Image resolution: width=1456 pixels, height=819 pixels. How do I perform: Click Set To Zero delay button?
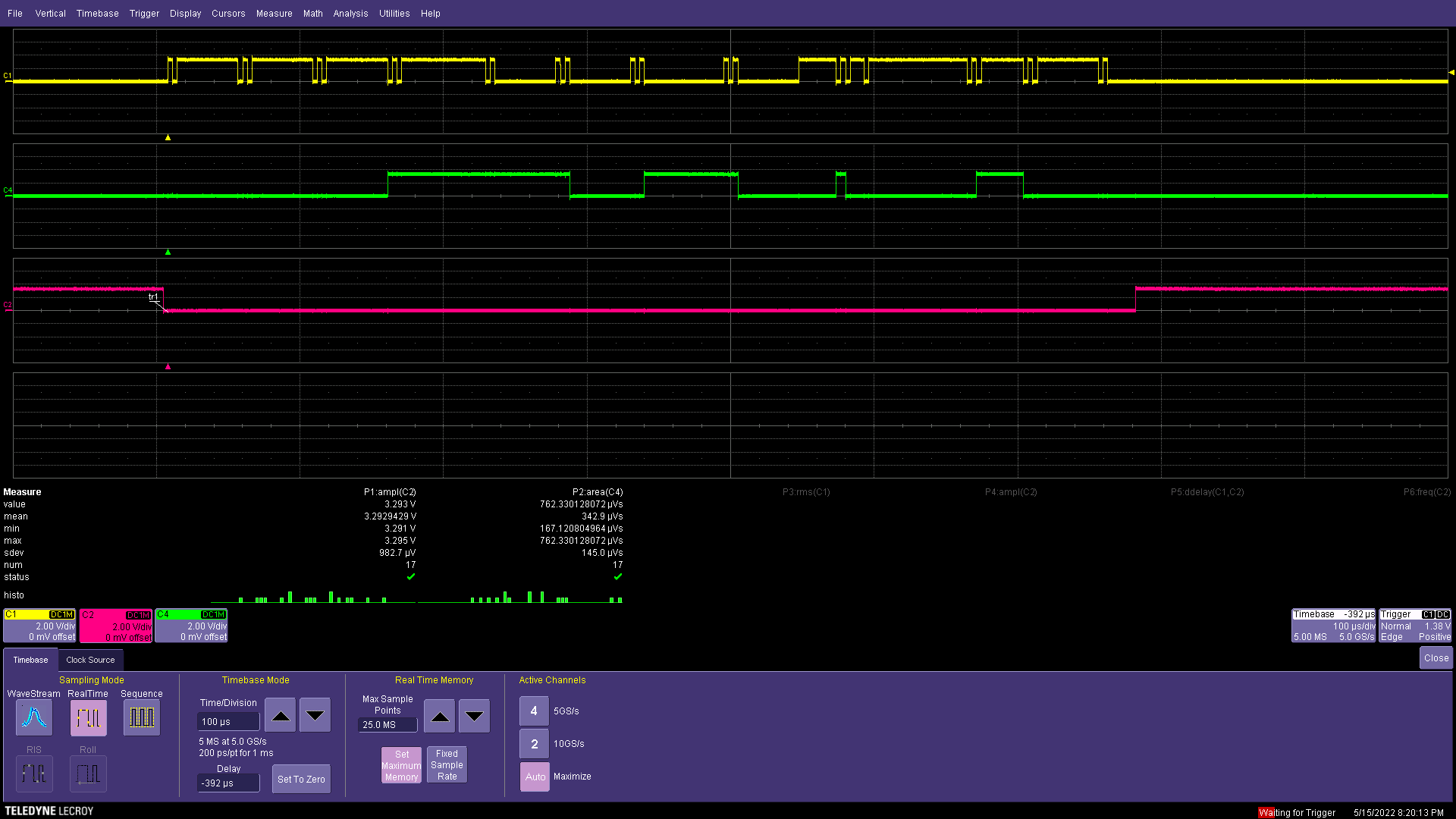click(x=301, y=779)
